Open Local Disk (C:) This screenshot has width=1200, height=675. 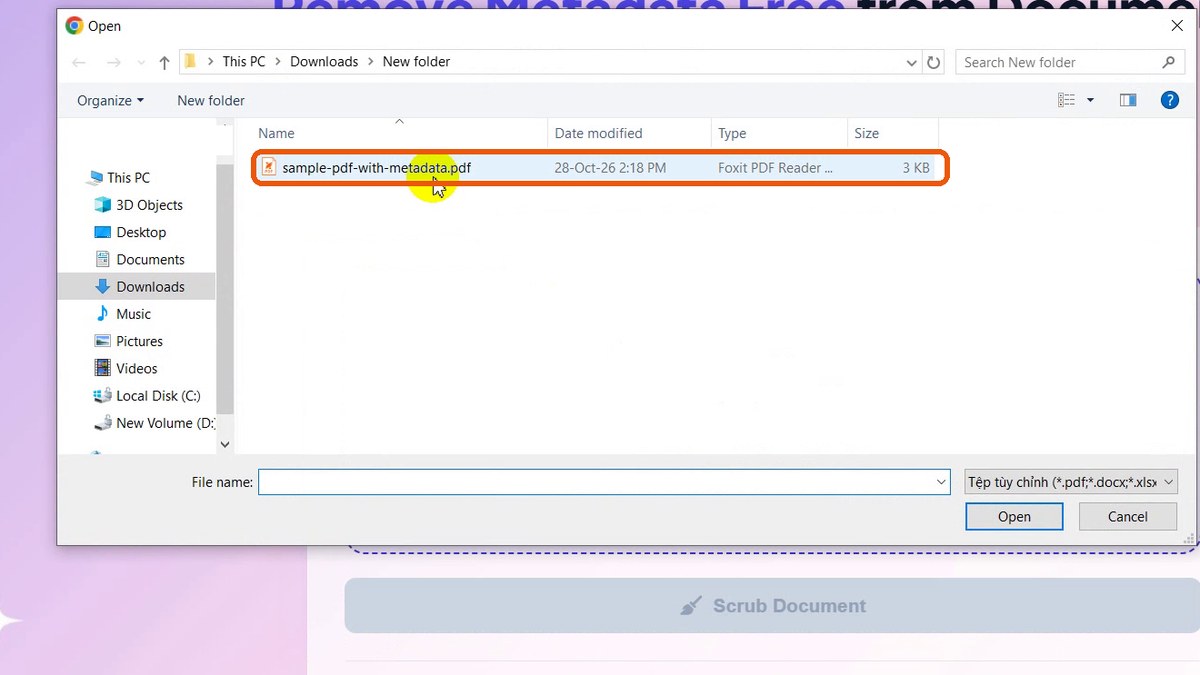pos(158,396)
